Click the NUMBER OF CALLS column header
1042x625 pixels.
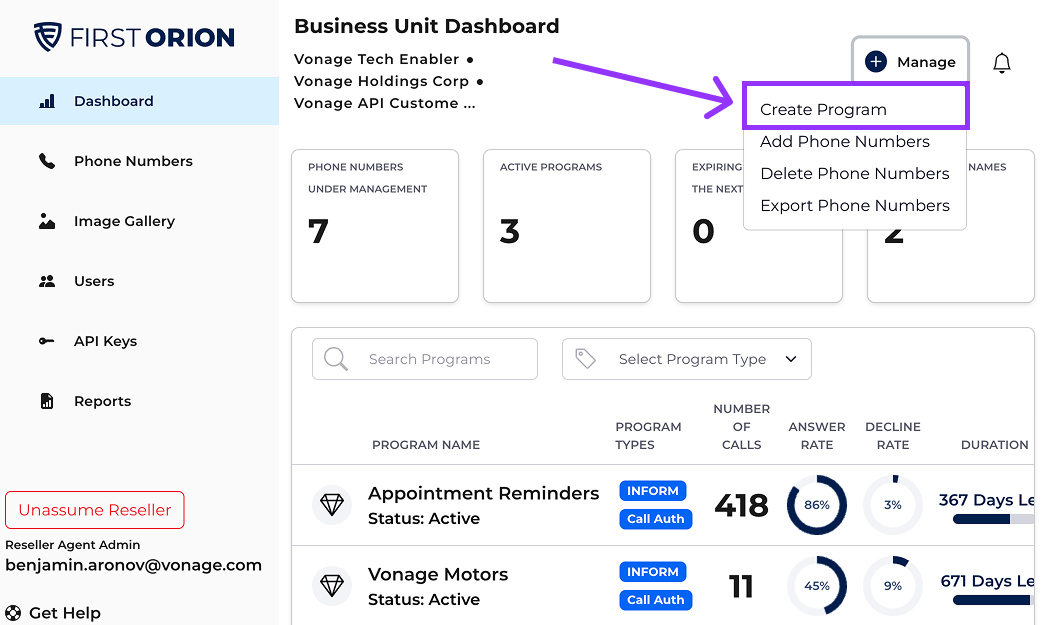pyautogui.click(x=742, y=427)
